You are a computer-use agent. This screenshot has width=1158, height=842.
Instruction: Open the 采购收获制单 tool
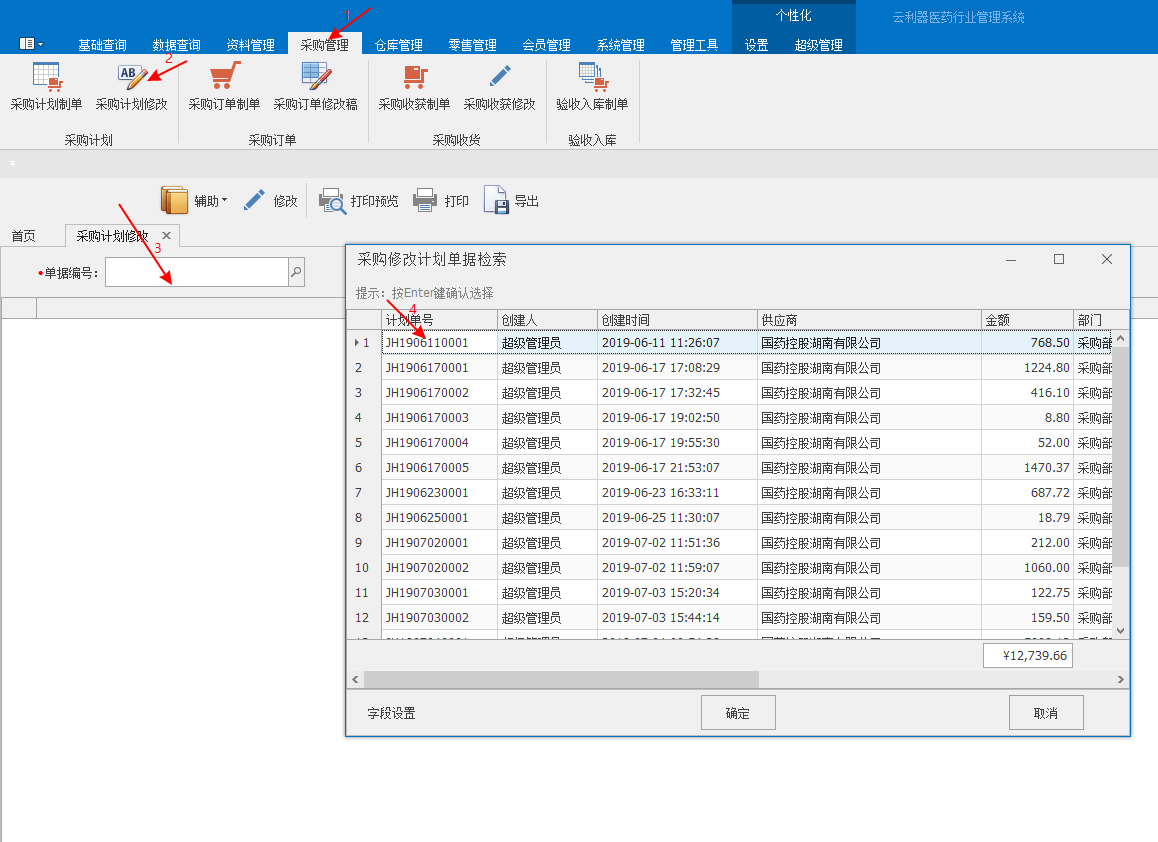coord(414,78)
